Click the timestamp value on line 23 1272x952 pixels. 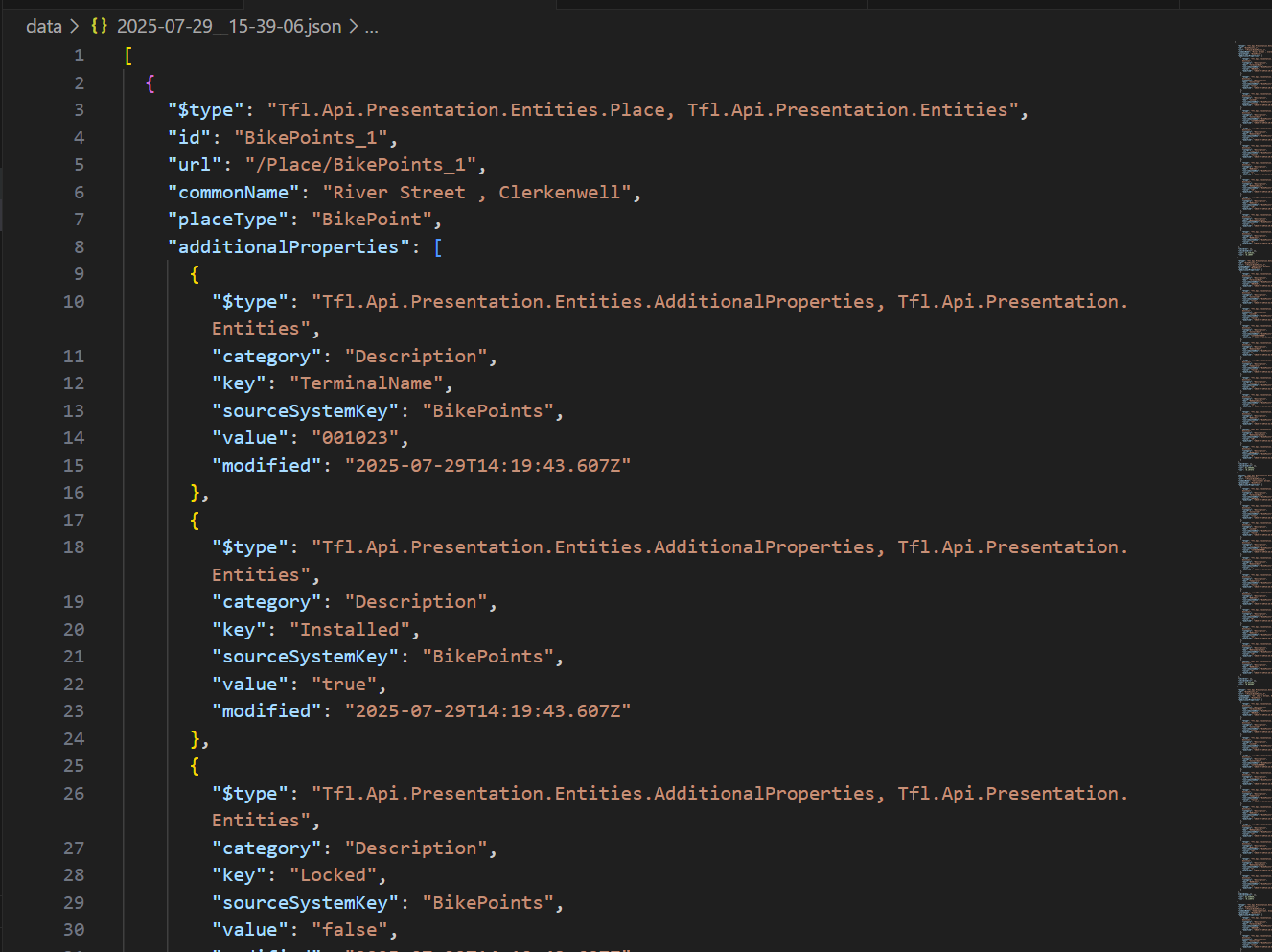coord(488,711)
